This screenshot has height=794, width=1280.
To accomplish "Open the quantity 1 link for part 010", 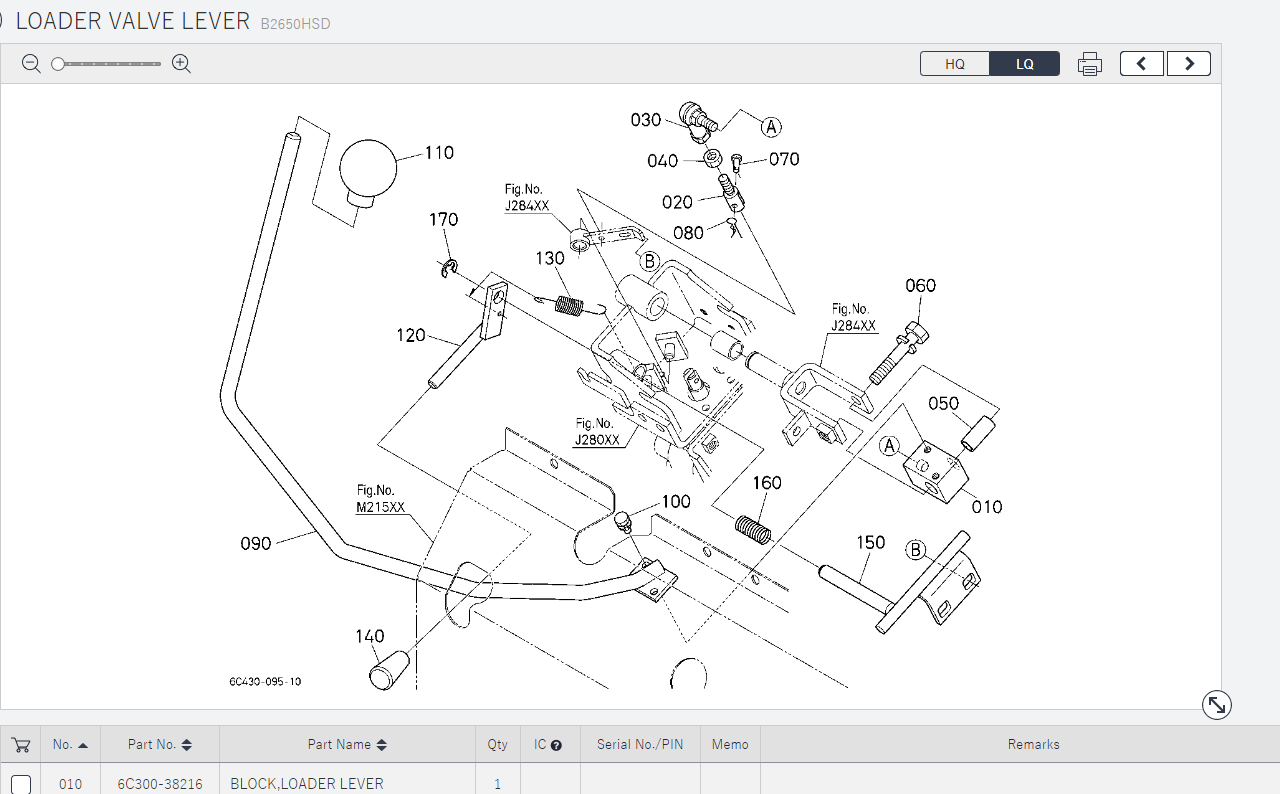I will (x=497, y=784).
